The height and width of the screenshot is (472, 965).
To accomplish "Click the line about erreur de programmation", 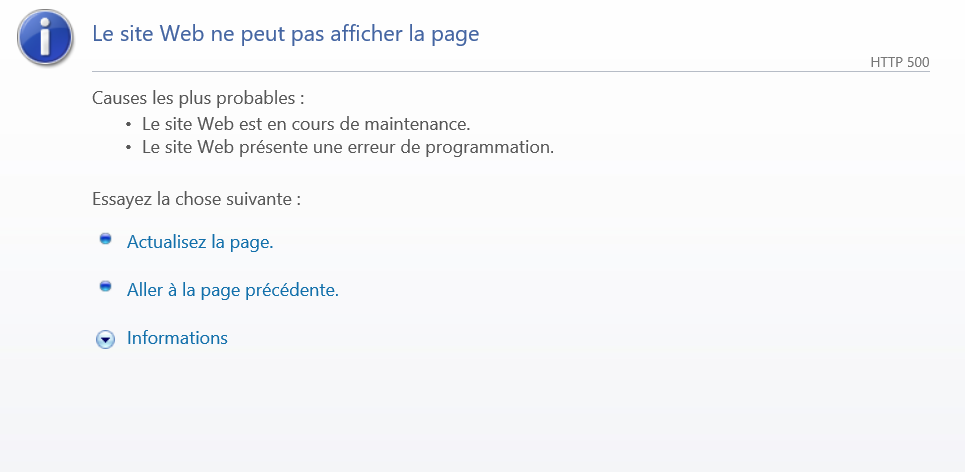I will 348,148.
